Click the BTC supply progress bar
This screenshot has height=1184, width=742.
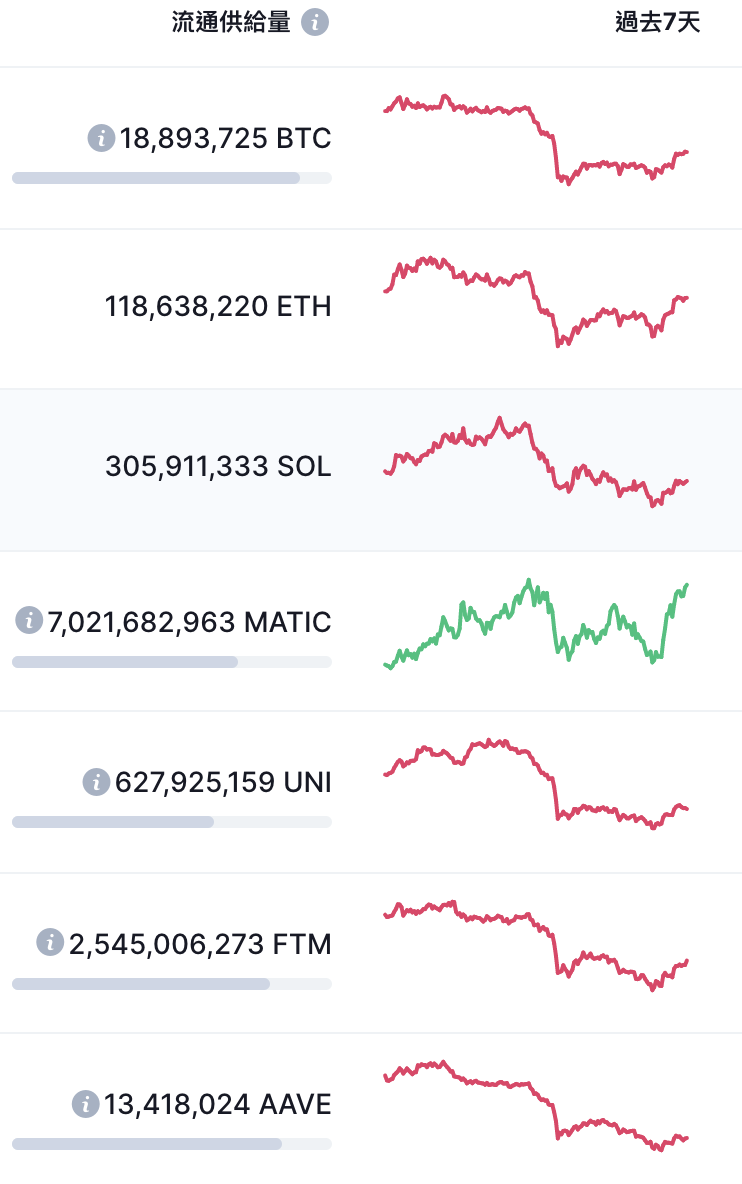click(172, 178)
